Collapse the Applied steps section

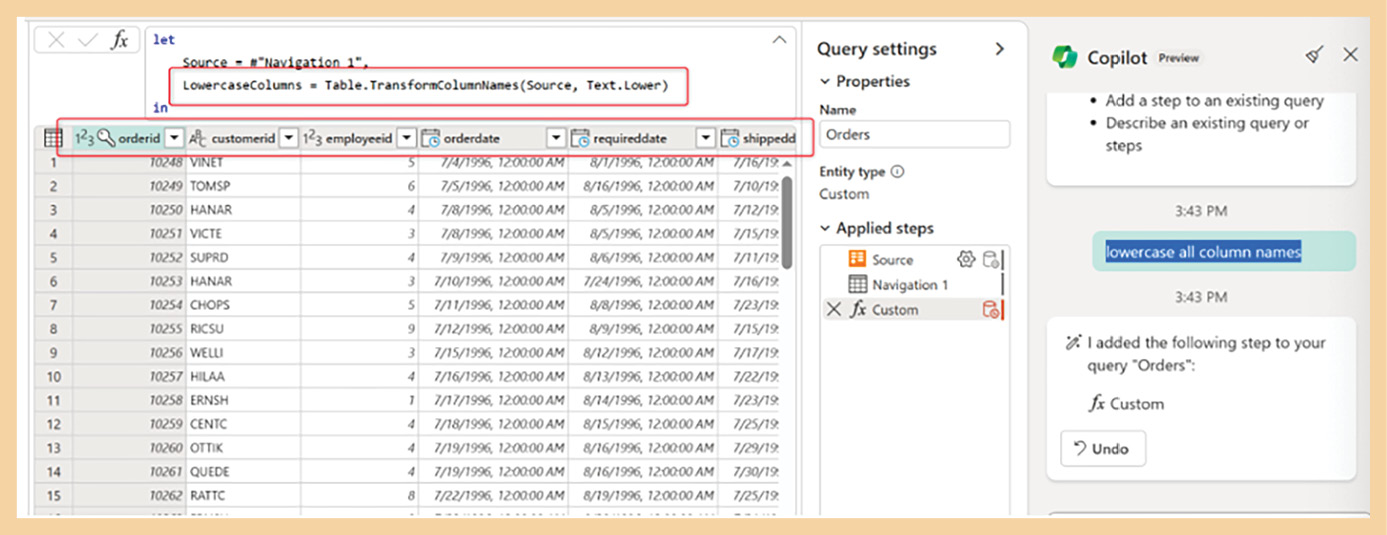(825, 228)
